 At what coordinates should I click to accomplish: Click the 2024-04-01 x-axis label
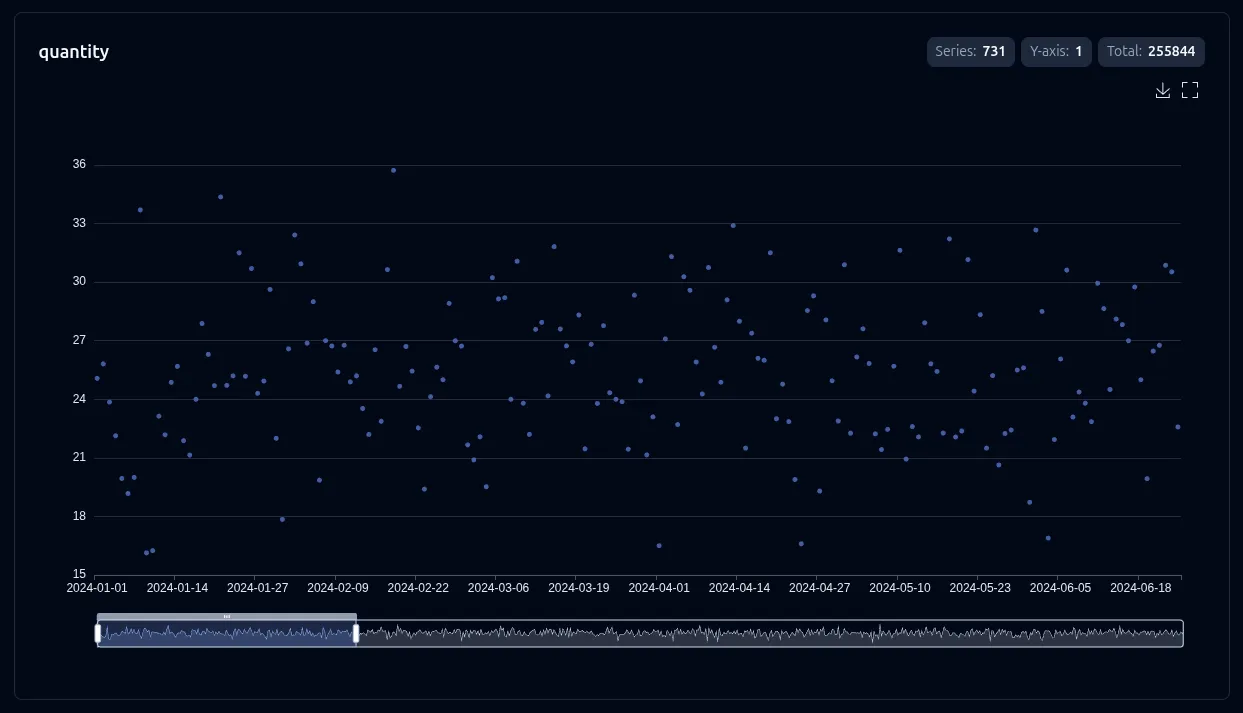click(x=658, y=588)
